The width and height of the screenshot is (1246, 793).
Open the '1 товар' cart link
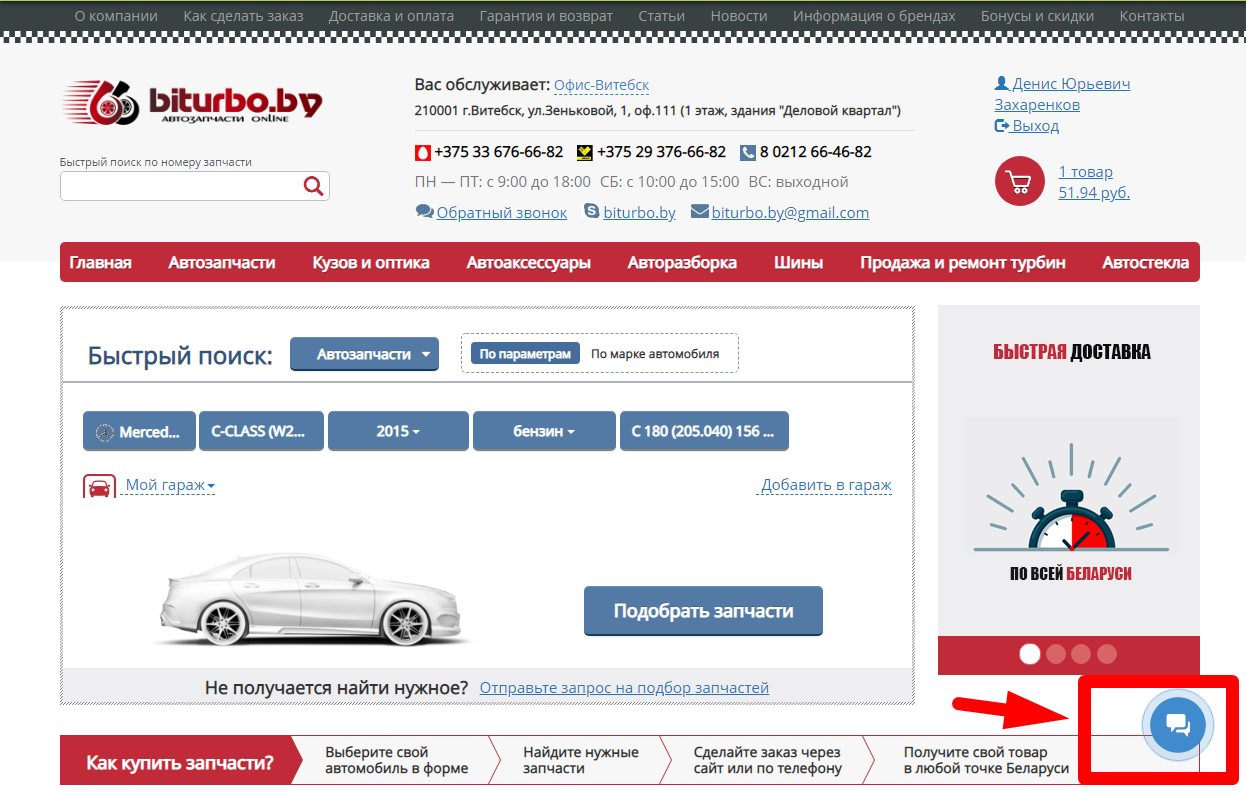coord(1085,172)
